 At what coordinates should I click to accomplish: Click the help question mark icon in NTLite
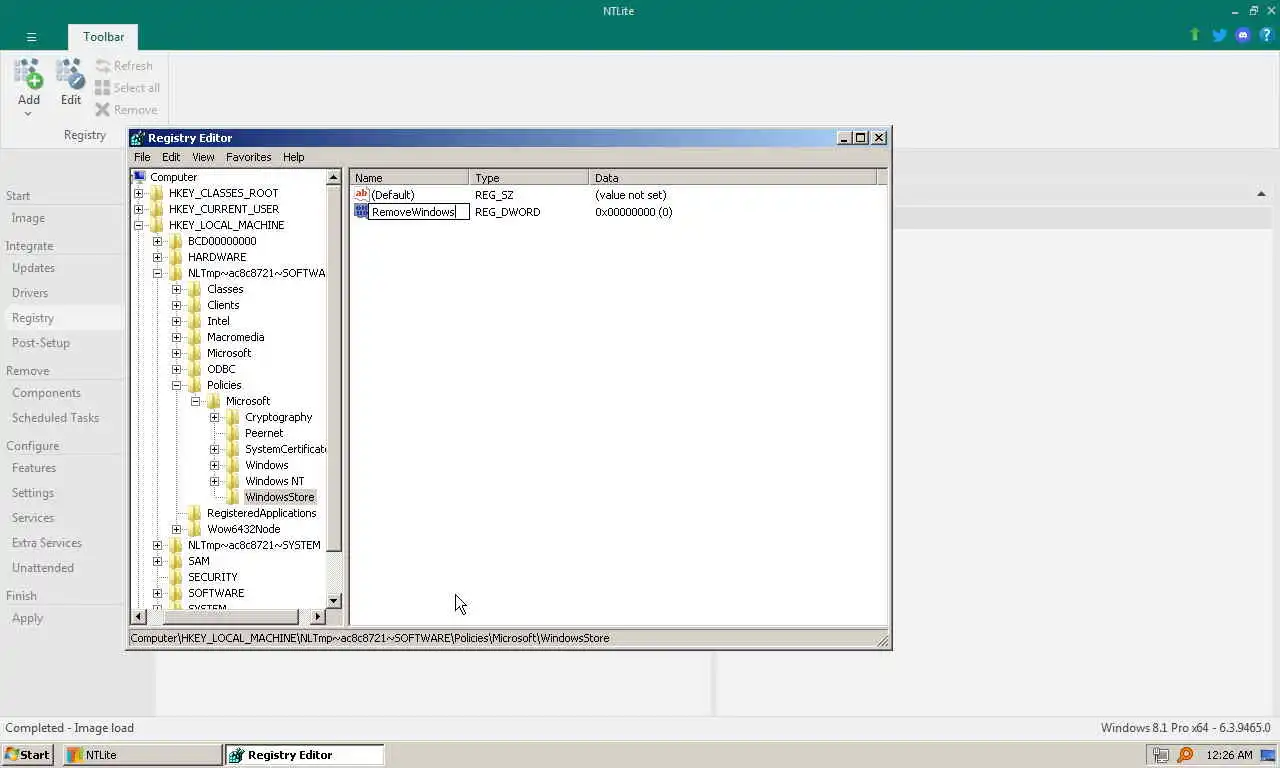point(1266,35)
